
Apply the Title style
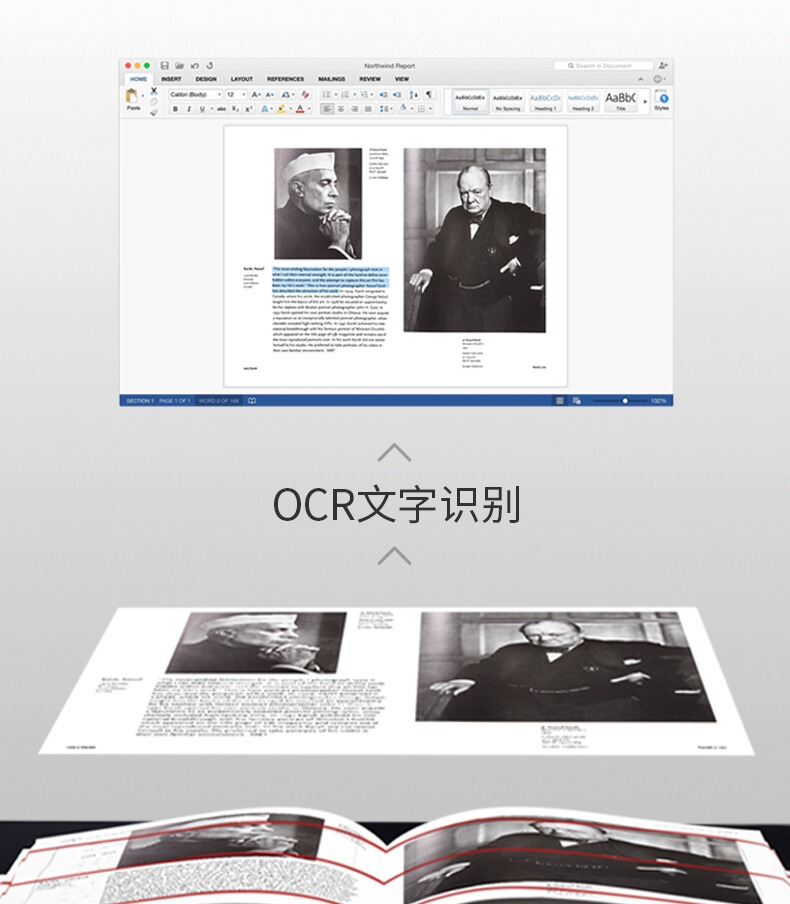point(620,101)
